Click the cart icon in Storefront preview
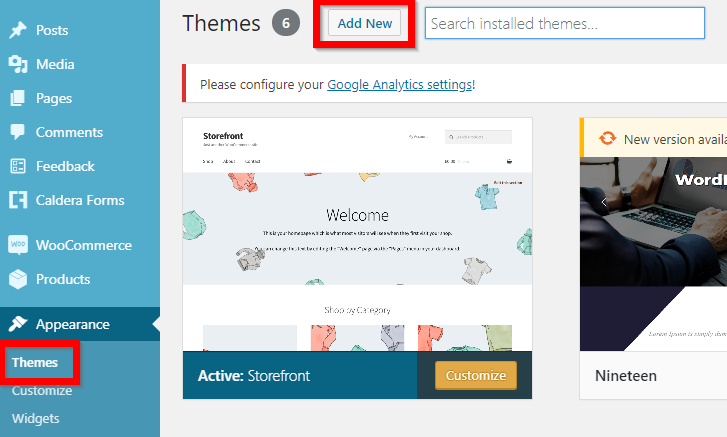Screen dimensions: 727x437 point(509,161)
